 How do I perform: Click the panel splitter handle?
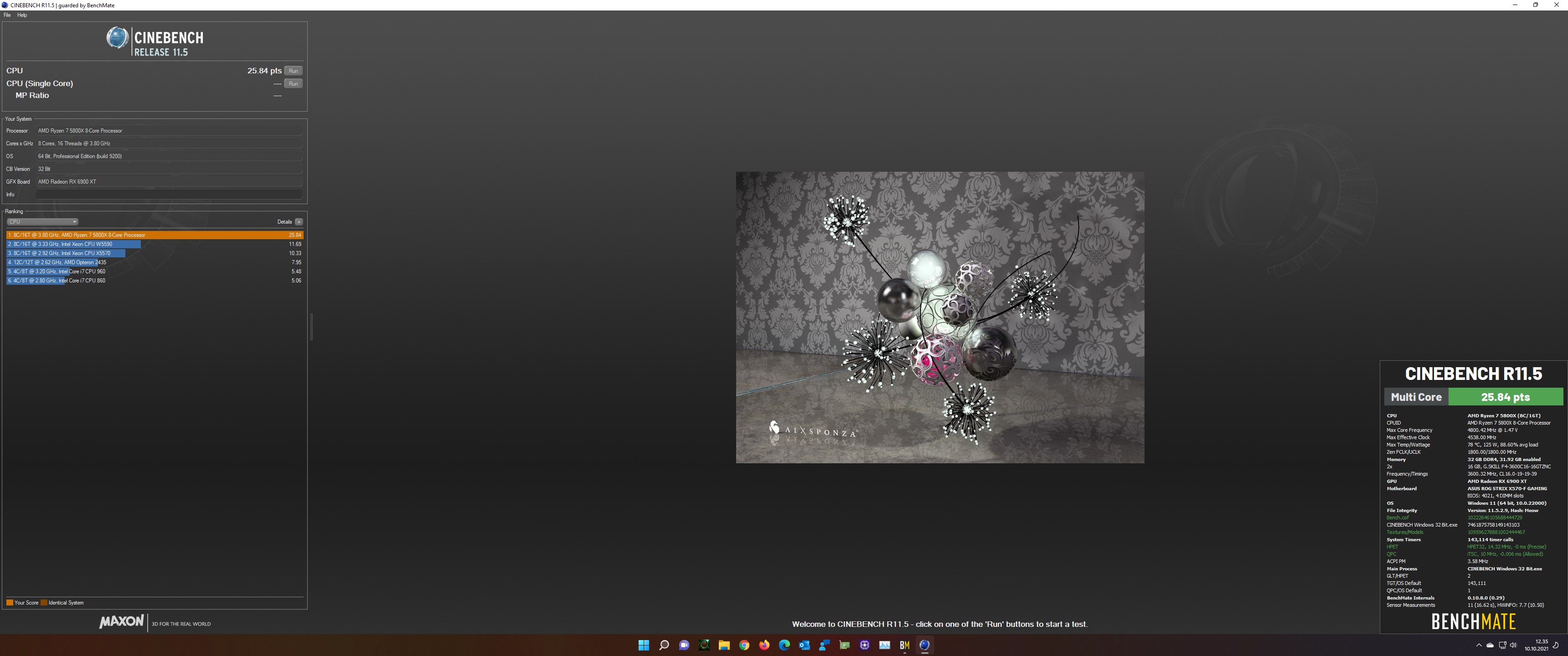(311, 327)
